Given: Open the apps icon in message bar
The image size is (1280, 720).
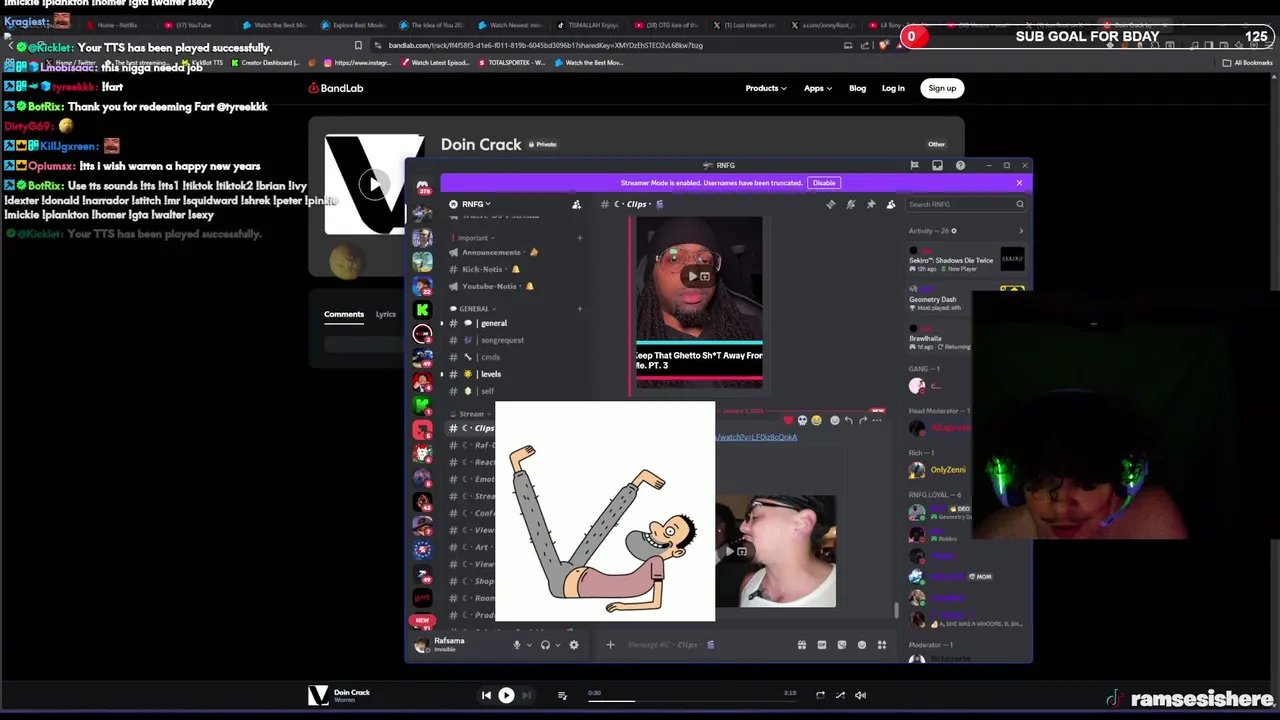Looking at the screenshot, I should click(881, 645).
